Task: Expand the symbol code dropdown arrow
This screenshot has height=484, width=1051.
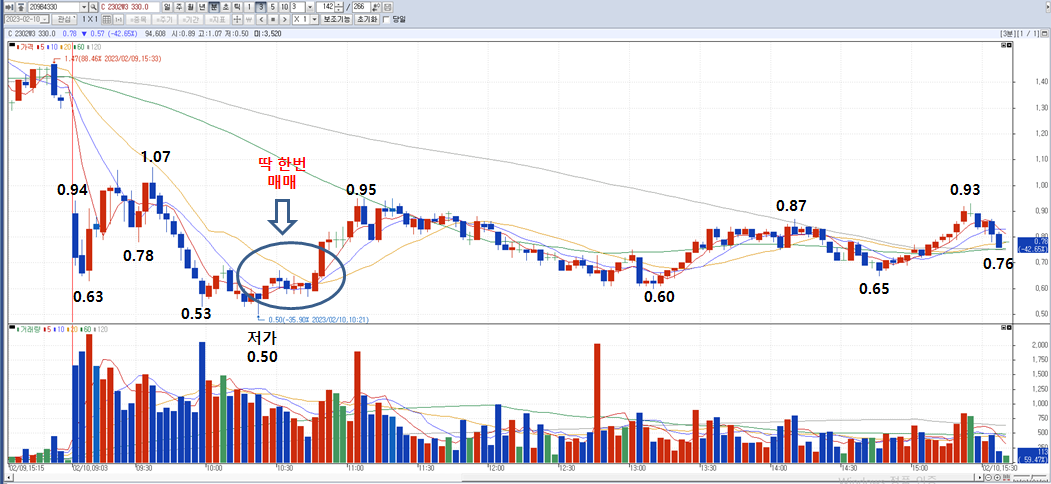Action: tap(84, 7)
